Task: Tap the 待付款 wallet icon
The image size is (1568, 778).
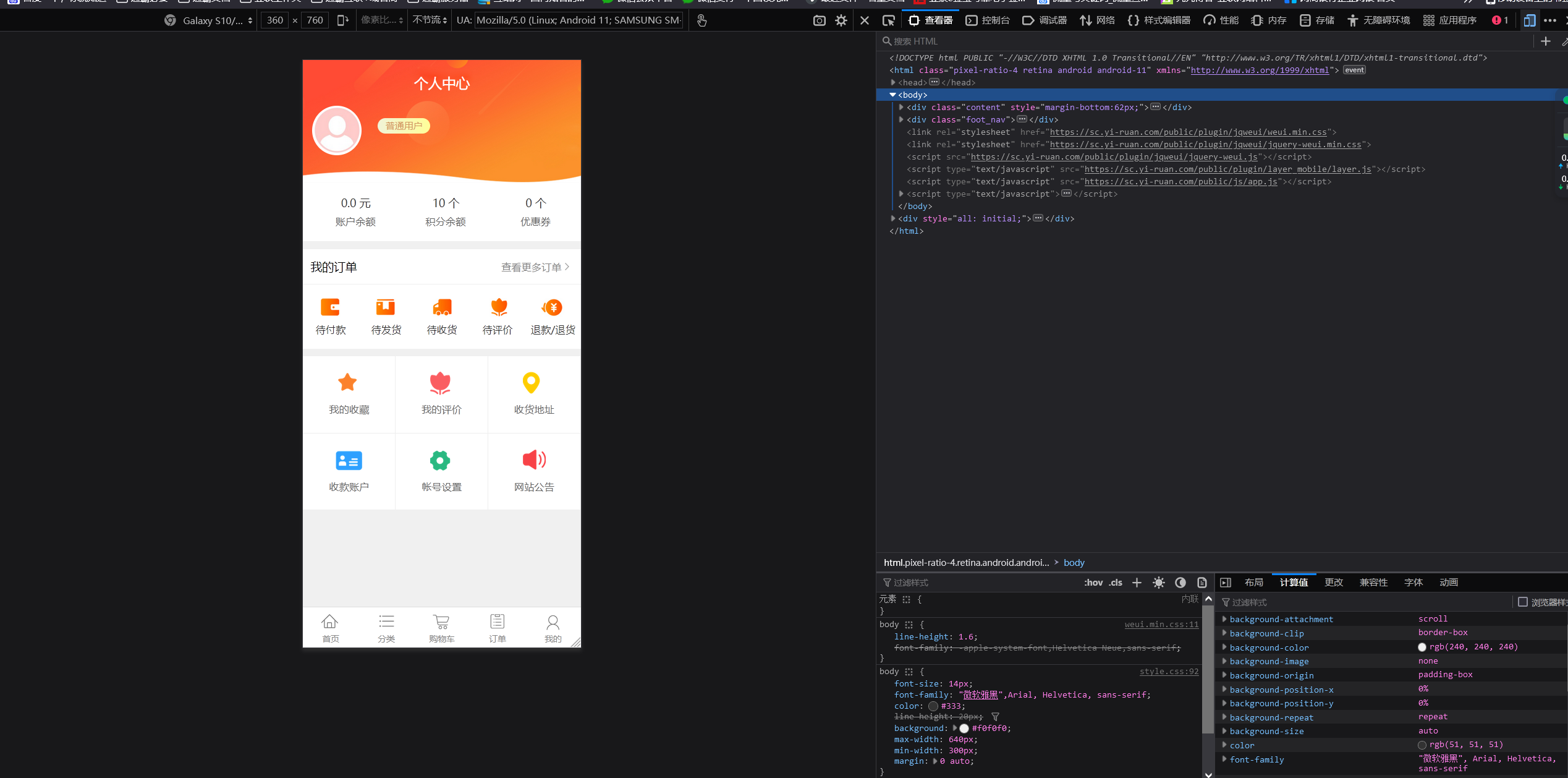Action: pyautogui.click(x=330, y=307)
